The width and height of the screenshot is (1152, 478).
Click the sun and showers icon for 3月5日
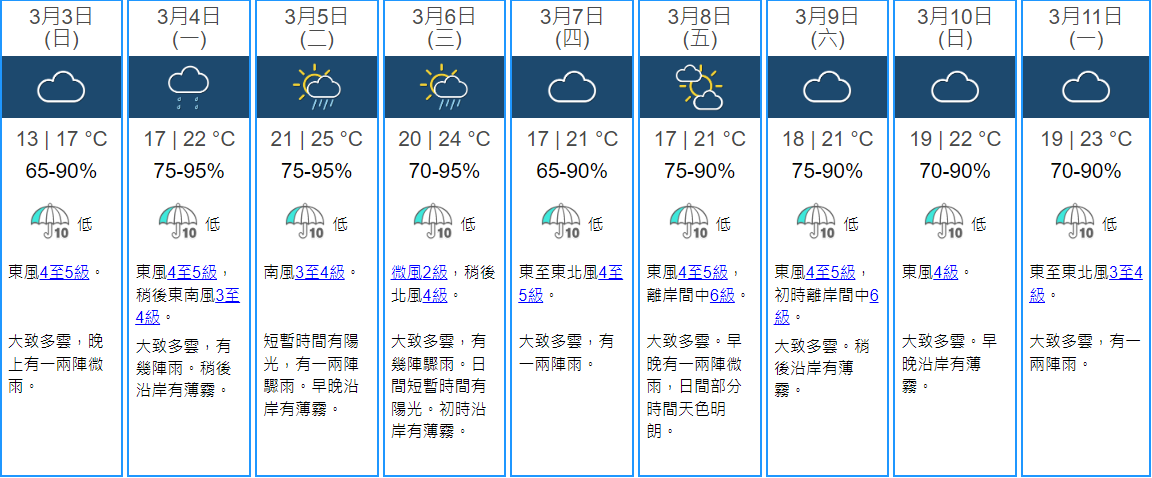[315, 87]
